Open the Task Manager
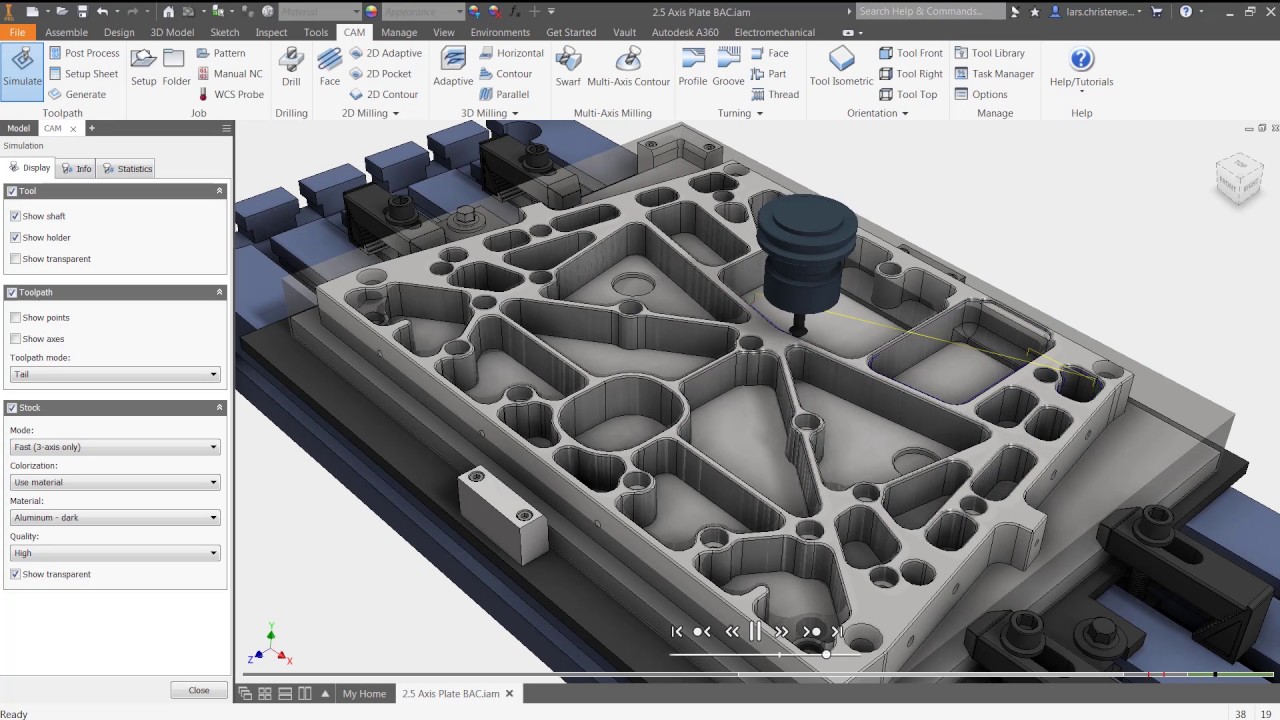Viewport: 1280px width, 720px height. [994, 74]
